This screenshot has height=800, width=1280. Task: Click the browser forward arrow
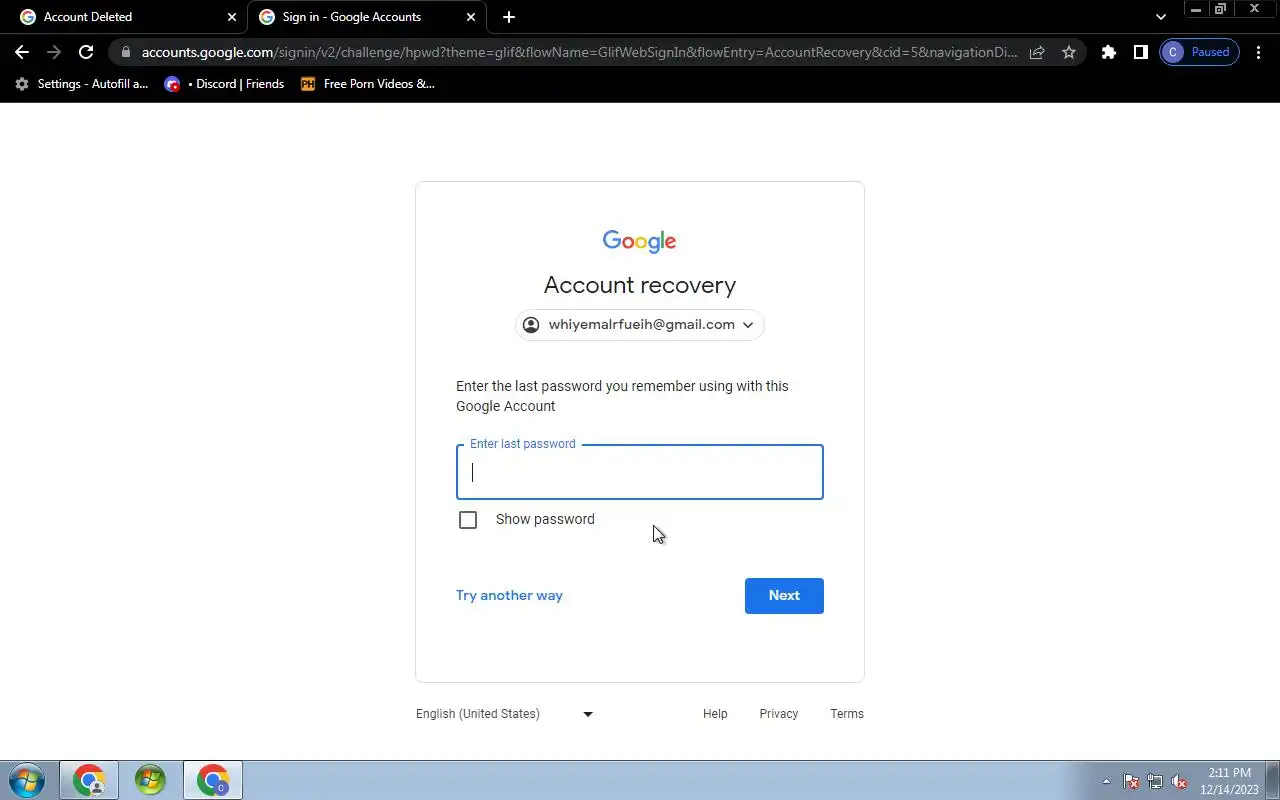(54, 52)
